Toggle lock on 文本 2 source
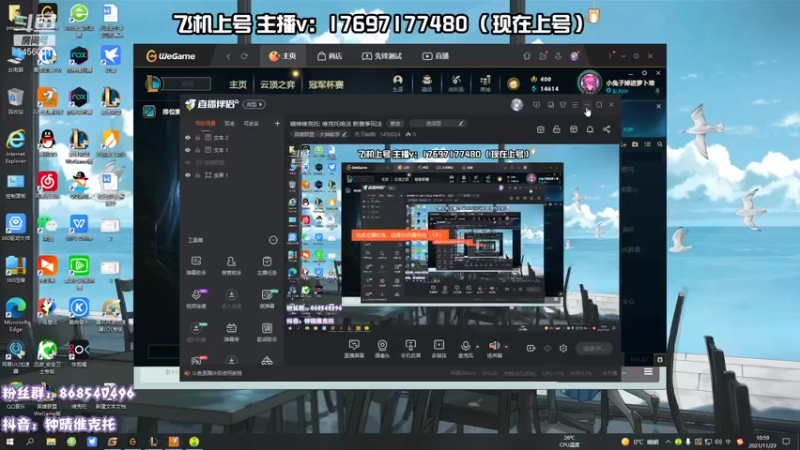Image resolution: width=800 pixels, height=450 pixels. [x=197, y=138]
